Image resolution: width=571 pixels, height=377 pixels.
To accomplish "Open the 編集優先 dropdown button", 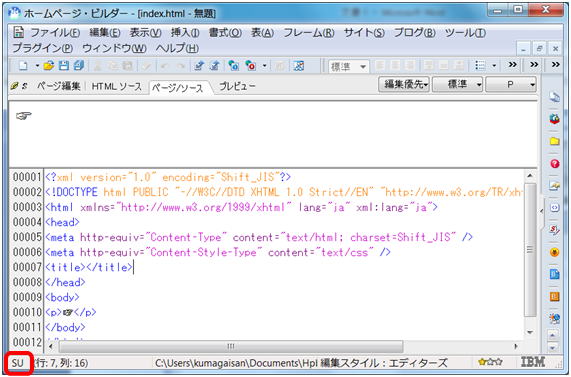I will pyautogui.click(x=404, y=85).
